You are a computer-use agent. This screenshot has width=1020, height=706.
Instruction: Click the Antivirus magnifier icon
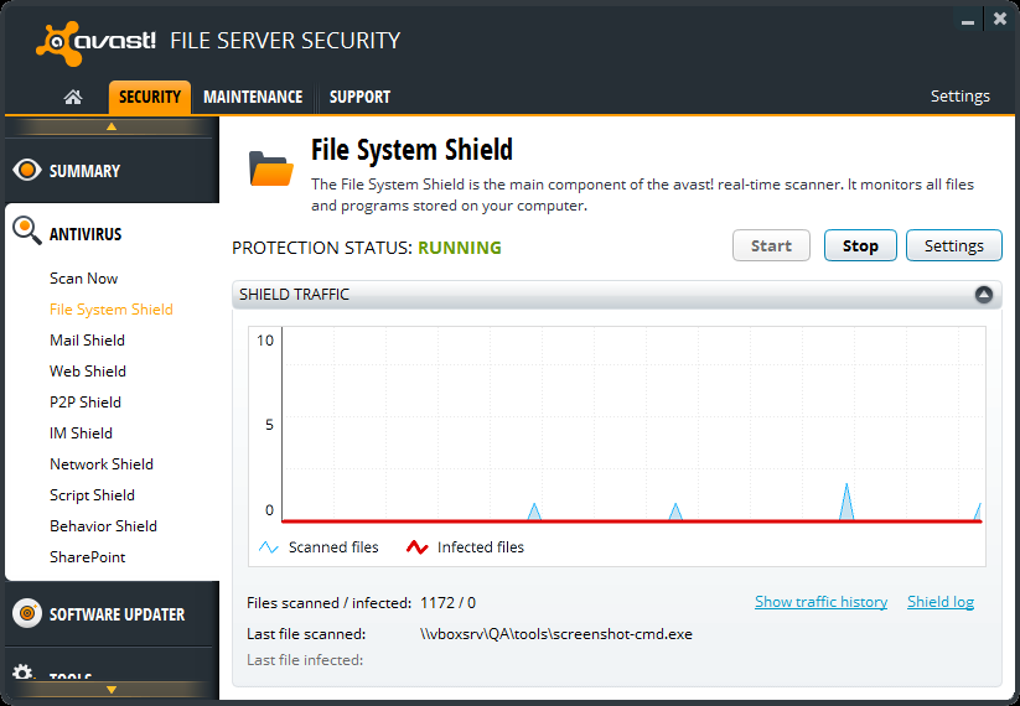click(27, 231)
